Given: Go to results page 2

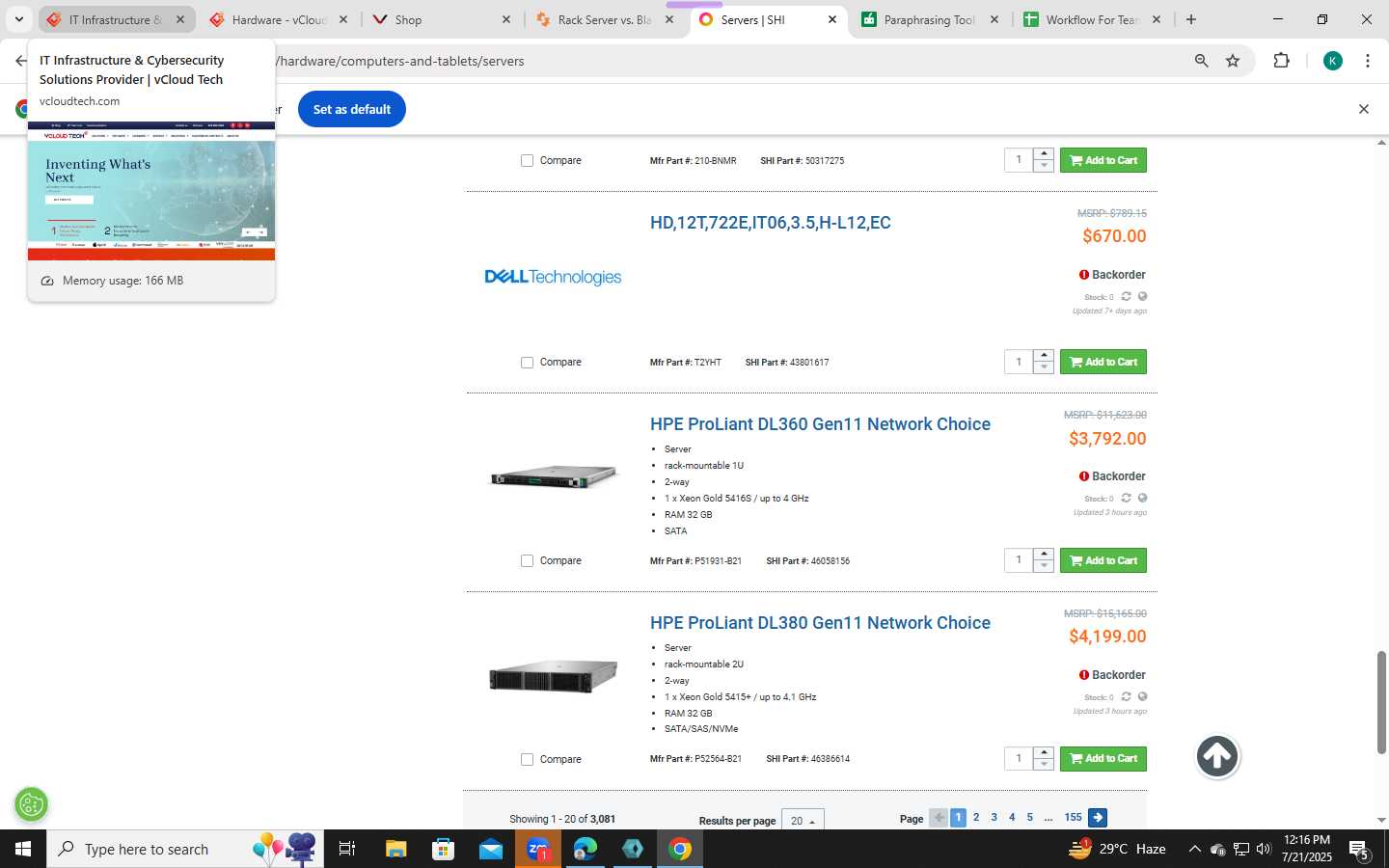Looking at the screenshot, I should [976, 818].
